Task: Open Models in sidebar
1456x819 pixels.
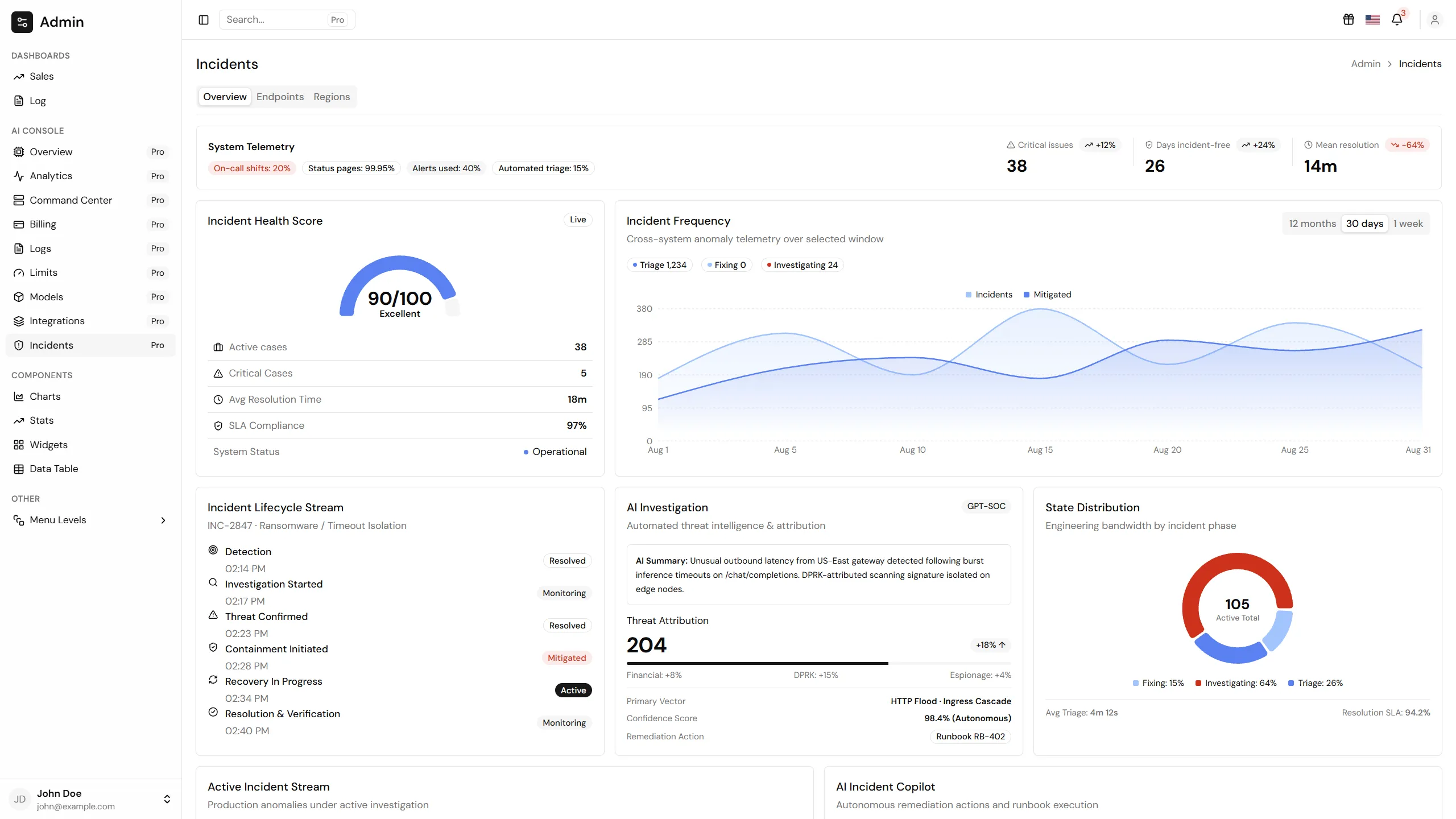Action: tap(90, 297)
